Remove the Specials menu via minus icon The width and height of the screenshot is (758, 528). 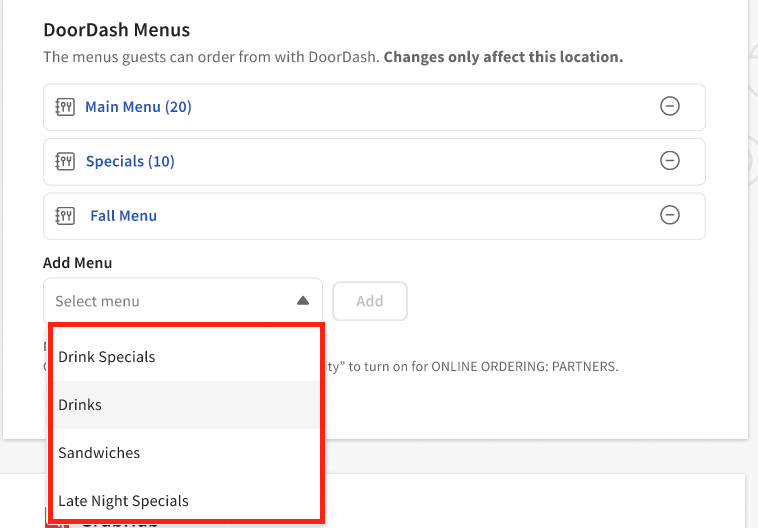tap(670, 160)
